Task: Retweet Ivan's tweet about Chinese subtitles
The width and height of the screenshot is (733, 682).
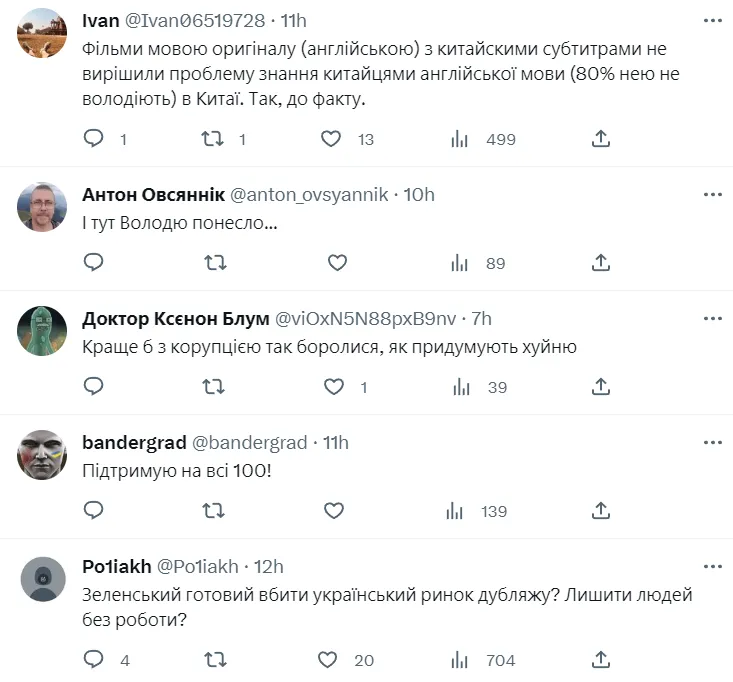Action: [x=213, y=139]
